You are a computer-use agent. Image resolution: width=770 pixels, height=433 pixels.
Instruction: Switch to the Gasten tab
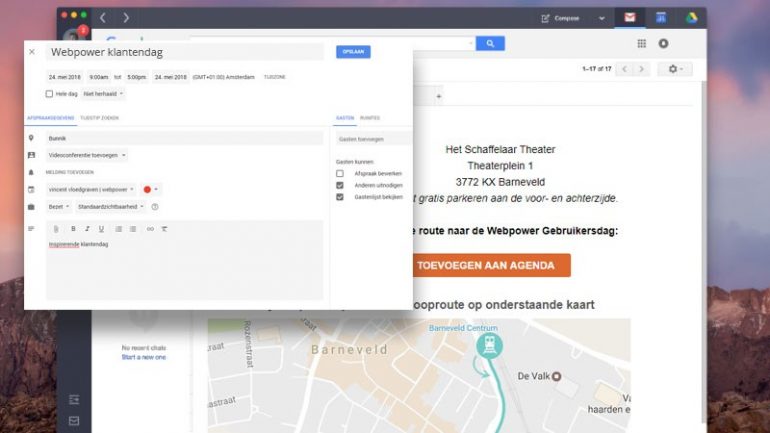[345, 118]
